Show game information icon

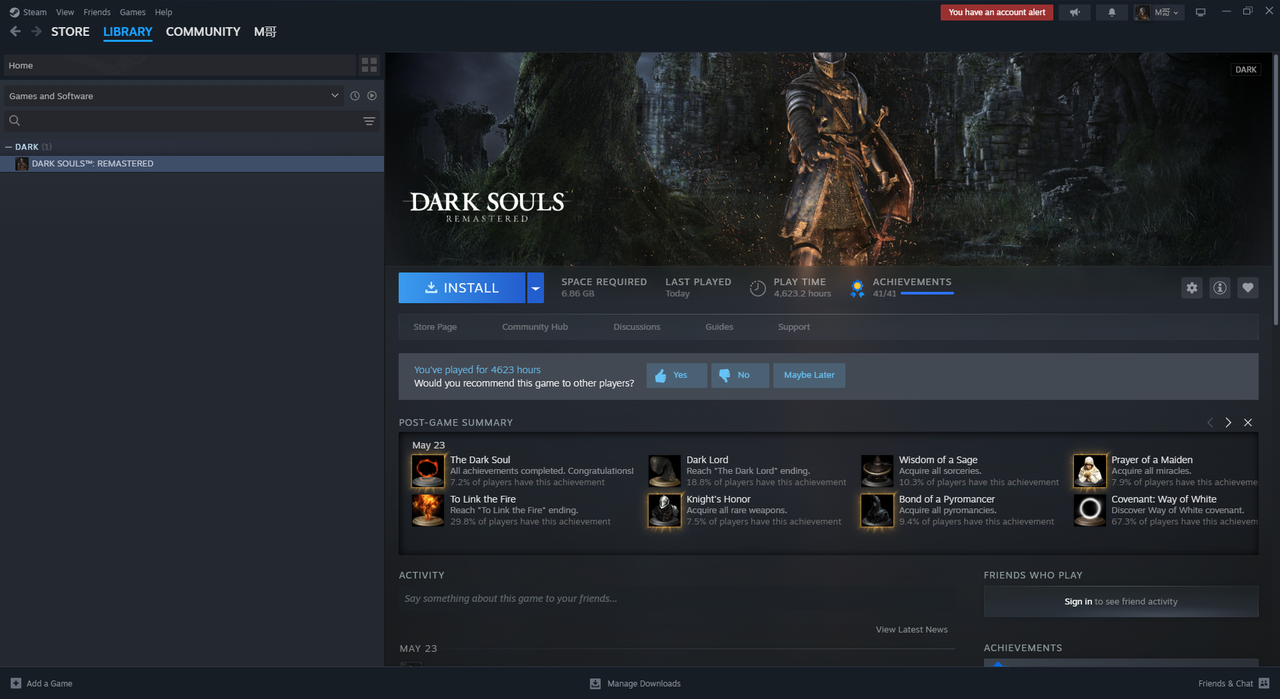[x=1220, y=288]
